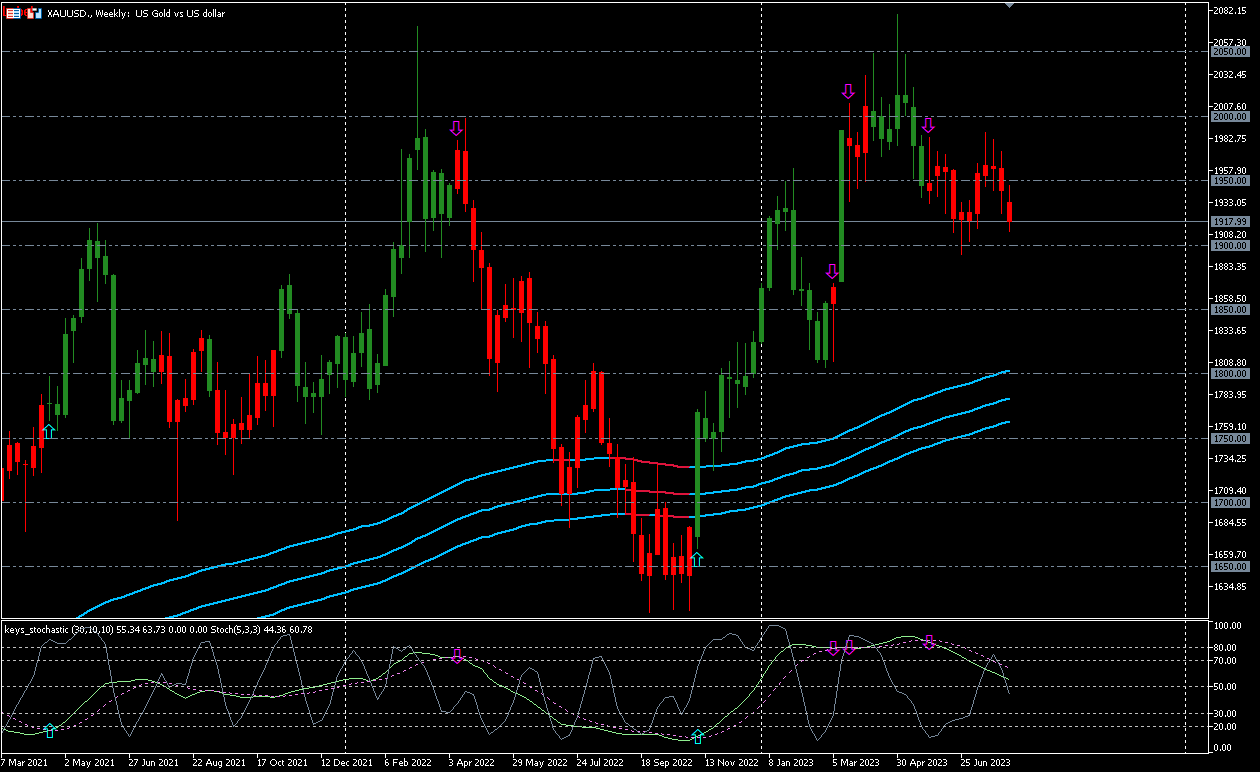This screenshot has width=1260, height=772.
Task: Click the current price label 1917.99
Action: pyautogui.click(x=1229, y=221)
